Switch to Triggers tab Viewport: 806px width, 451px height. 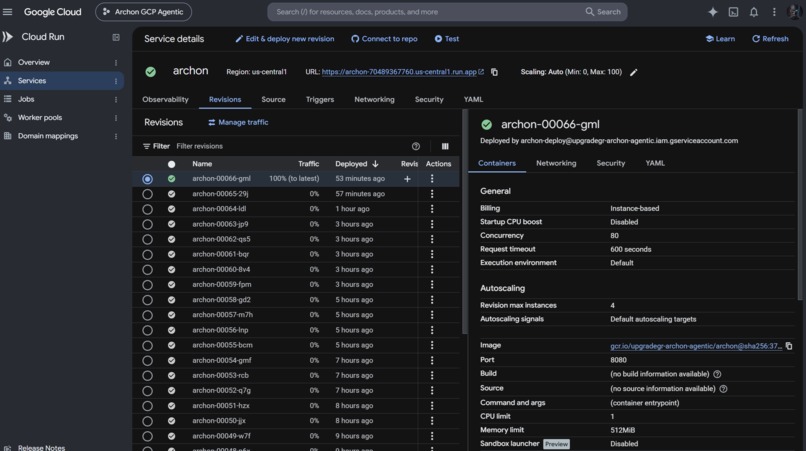click(x=320, y=100)
